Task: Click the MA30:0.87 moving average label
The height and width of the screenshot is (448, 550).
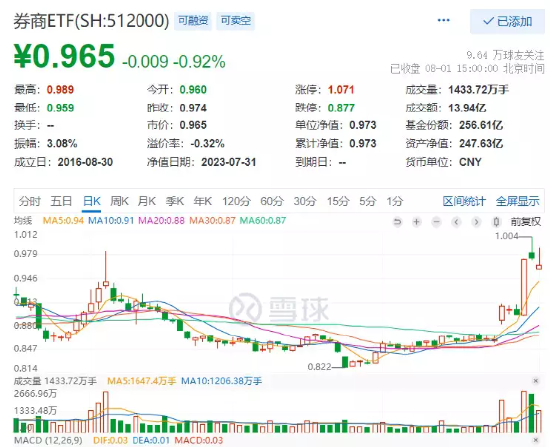Action: click(212, 221)
